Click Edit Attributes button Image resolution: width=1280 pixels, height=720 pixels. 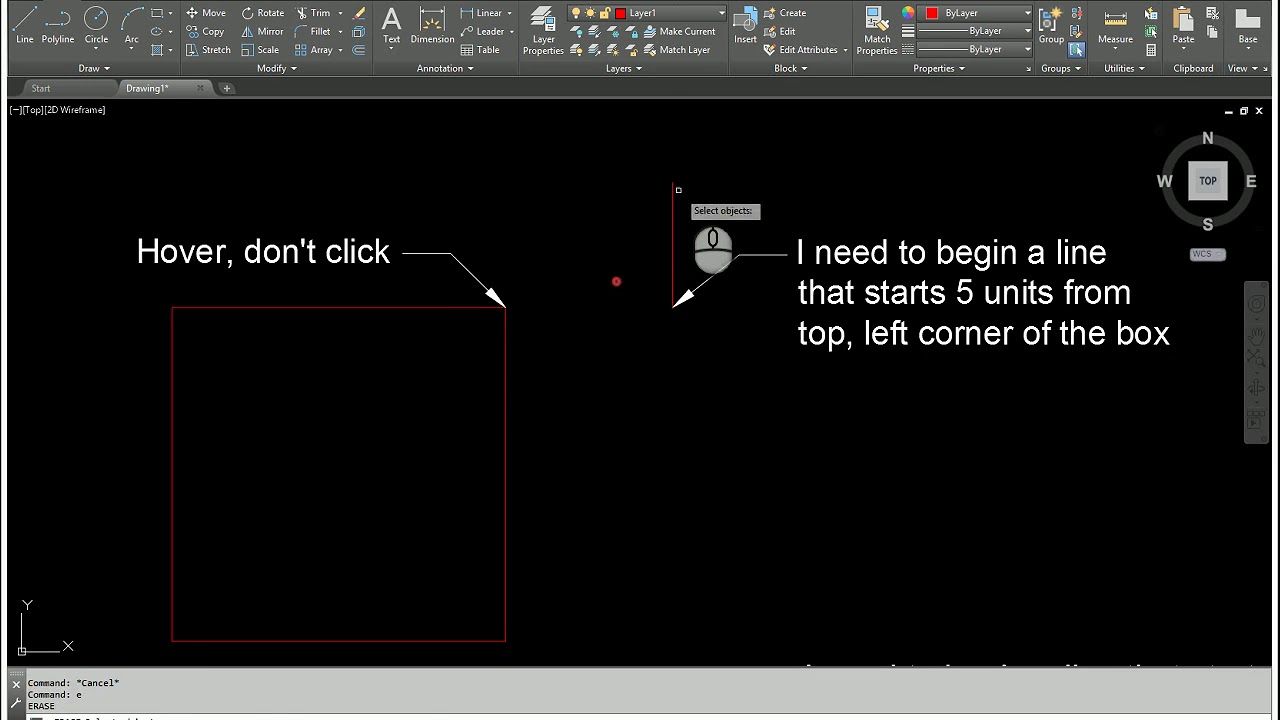click(800, 49)
